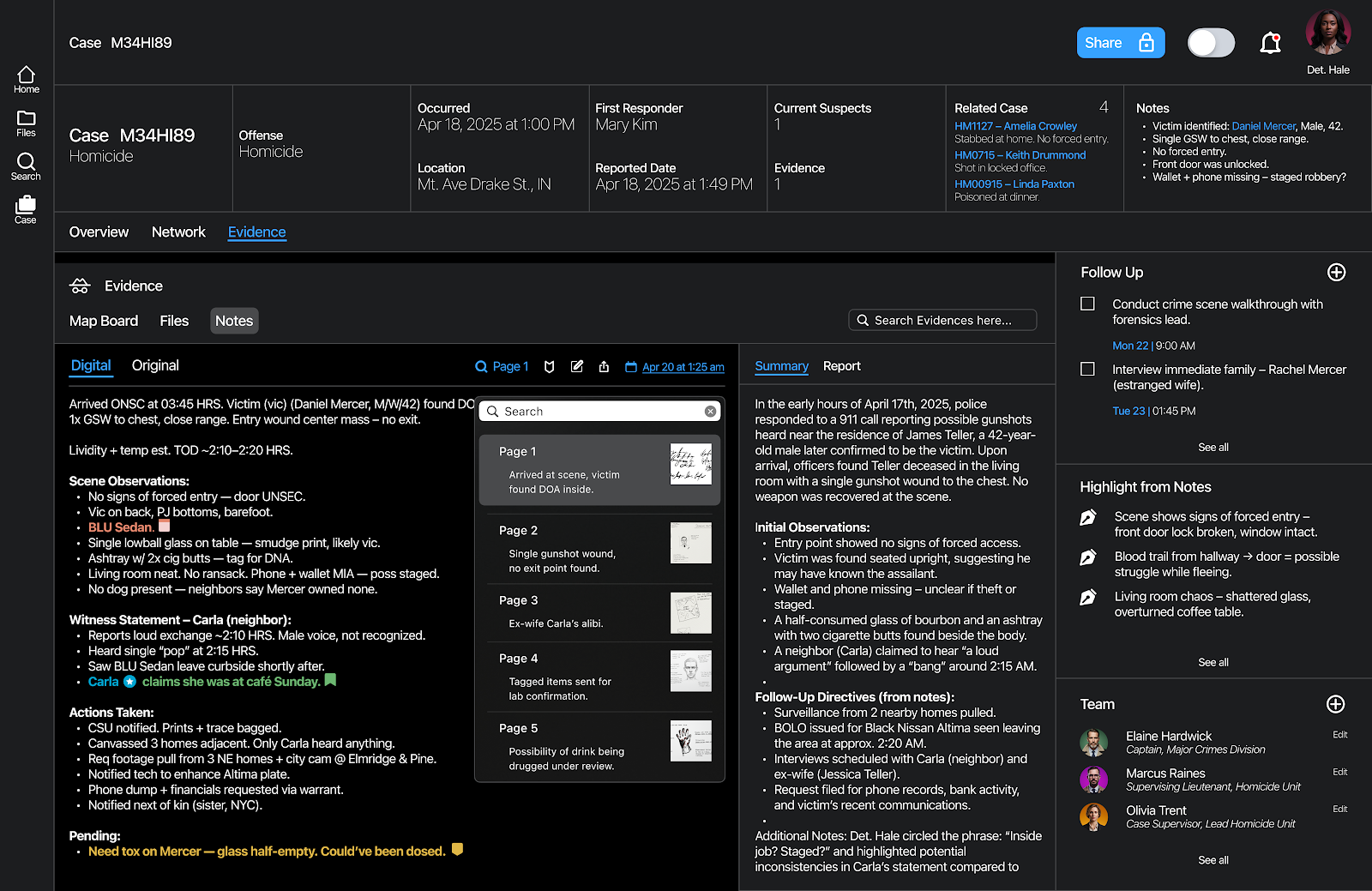1372x891 pixels.
Task: Open related case HM00915 – Linda Paxton
Action: [x=1014, y=184]
